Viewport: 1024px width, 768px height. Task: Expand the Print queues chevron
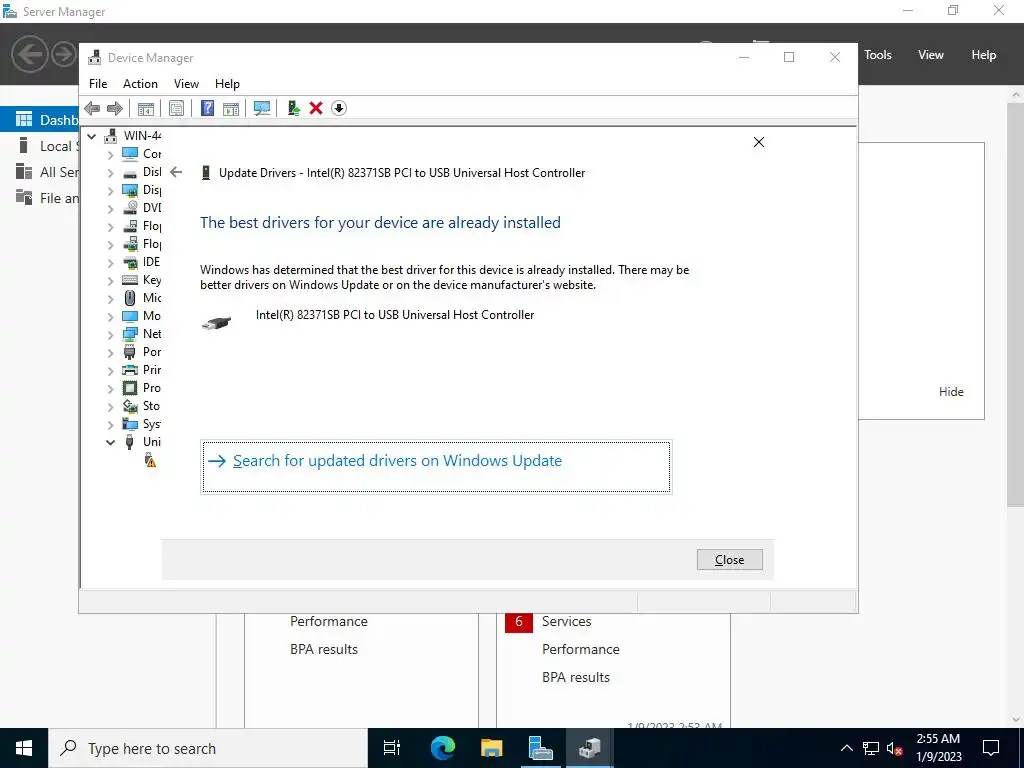tap(110, 371)
